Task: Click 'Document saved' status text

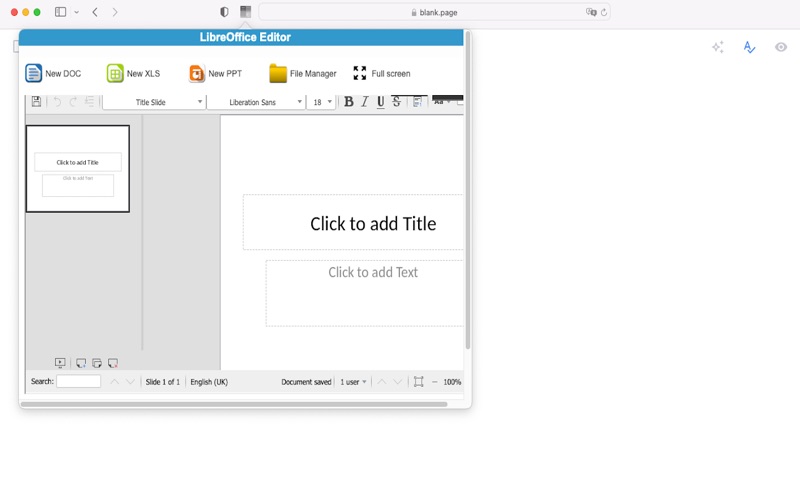Action: 306,382
